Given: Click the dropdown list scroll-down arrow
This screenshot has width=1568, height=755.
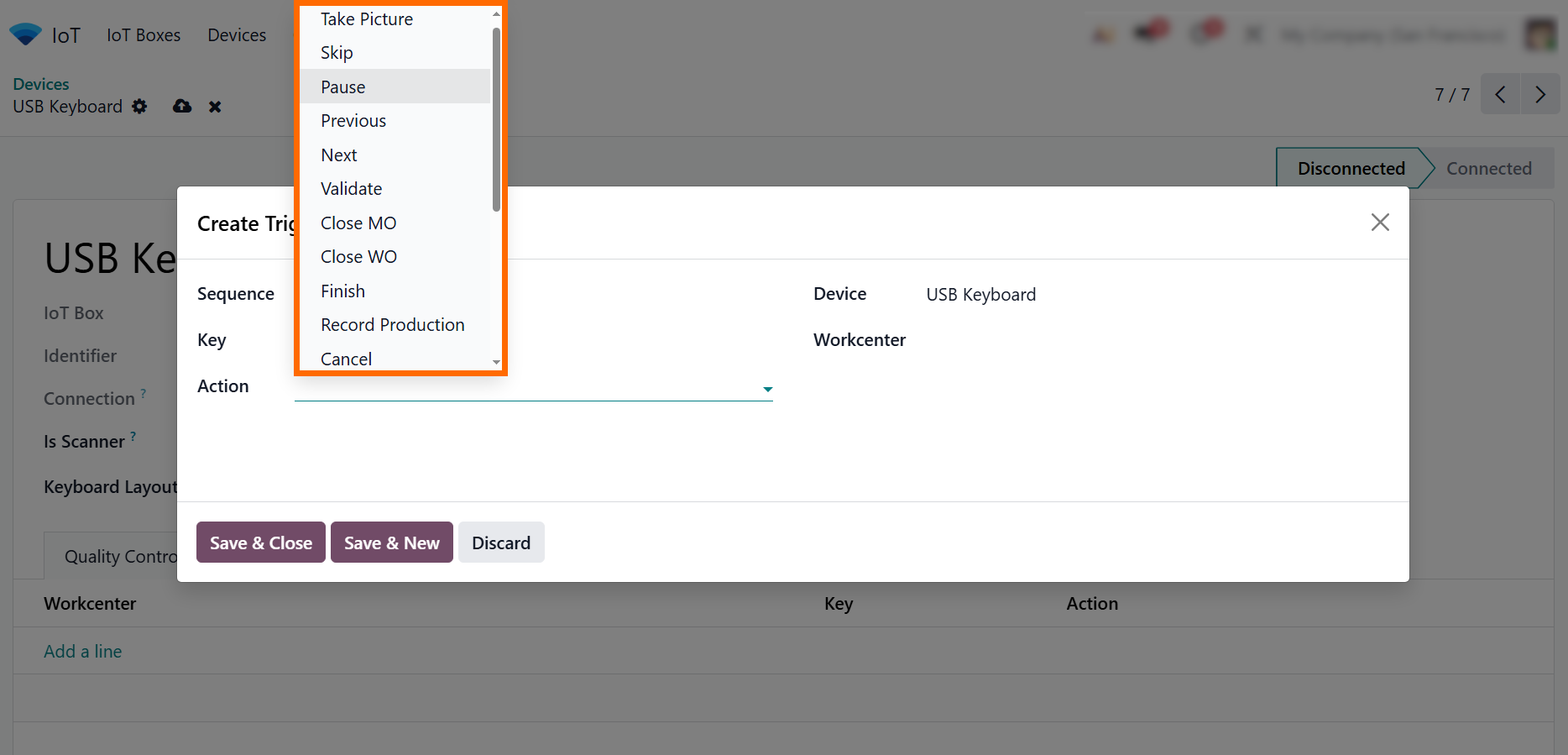Looking at the screenshot, I should tap(496, 362).
